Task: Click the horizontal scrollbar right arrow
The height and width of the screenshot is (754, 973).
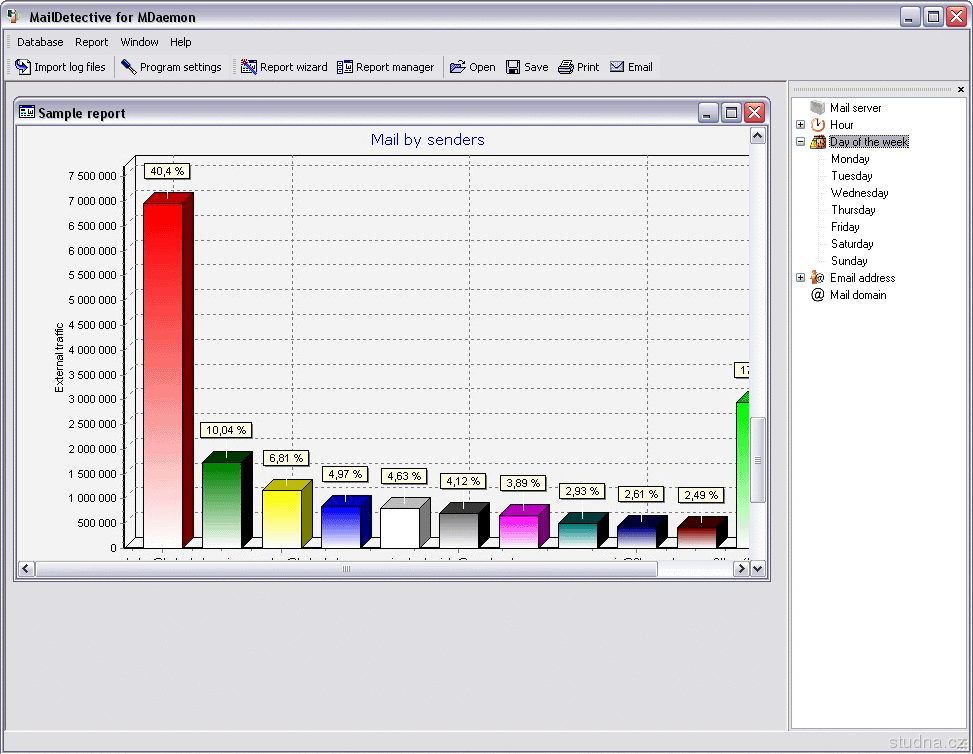Action: [x=741, y=569]
